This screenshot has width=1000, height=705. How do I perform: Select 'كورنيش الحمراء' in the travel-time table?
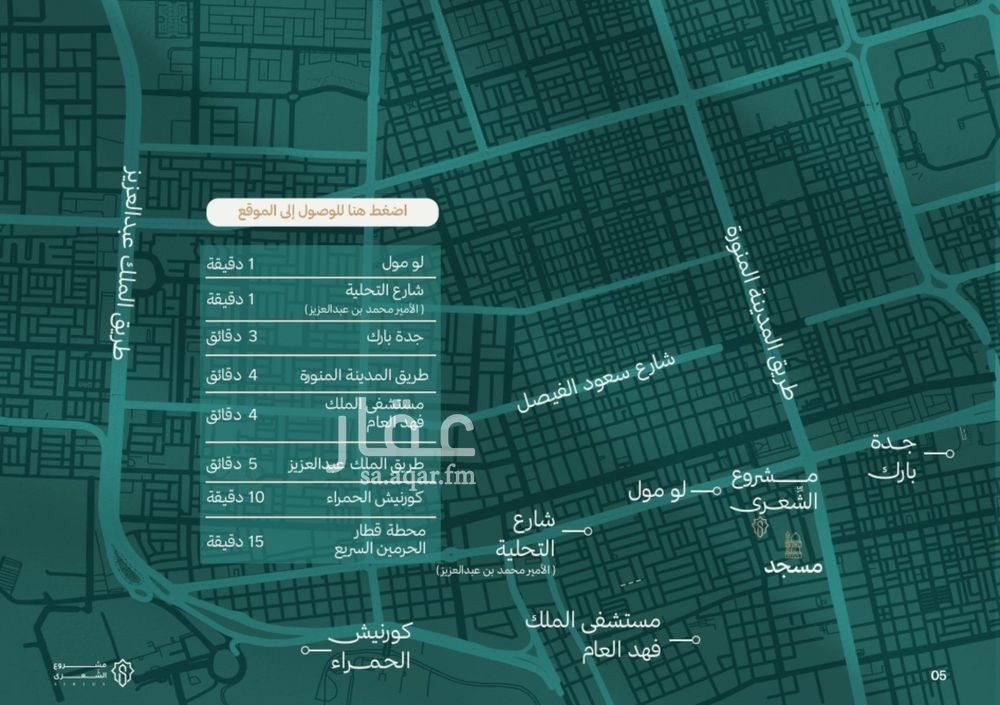coord(375,498)
